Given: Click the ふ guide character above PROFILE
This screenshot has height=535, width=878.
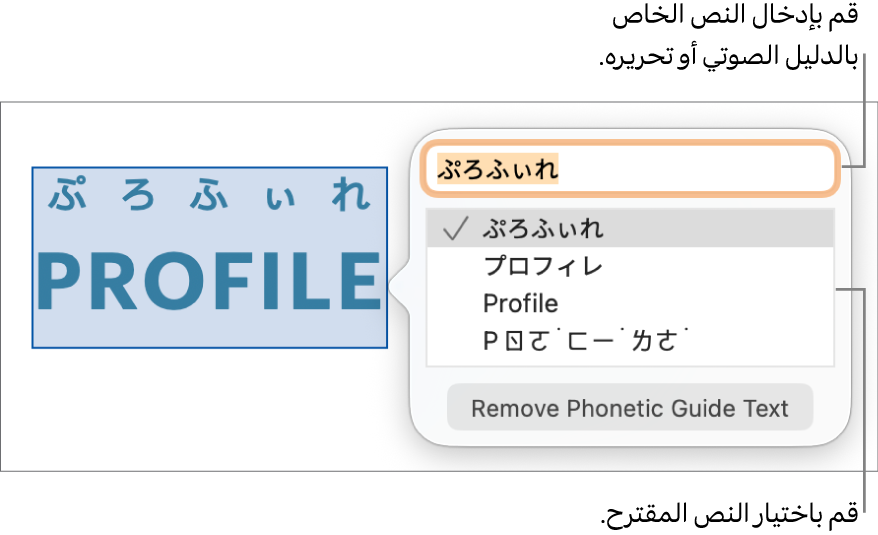Looking at the screenshot, I should 209,196.
